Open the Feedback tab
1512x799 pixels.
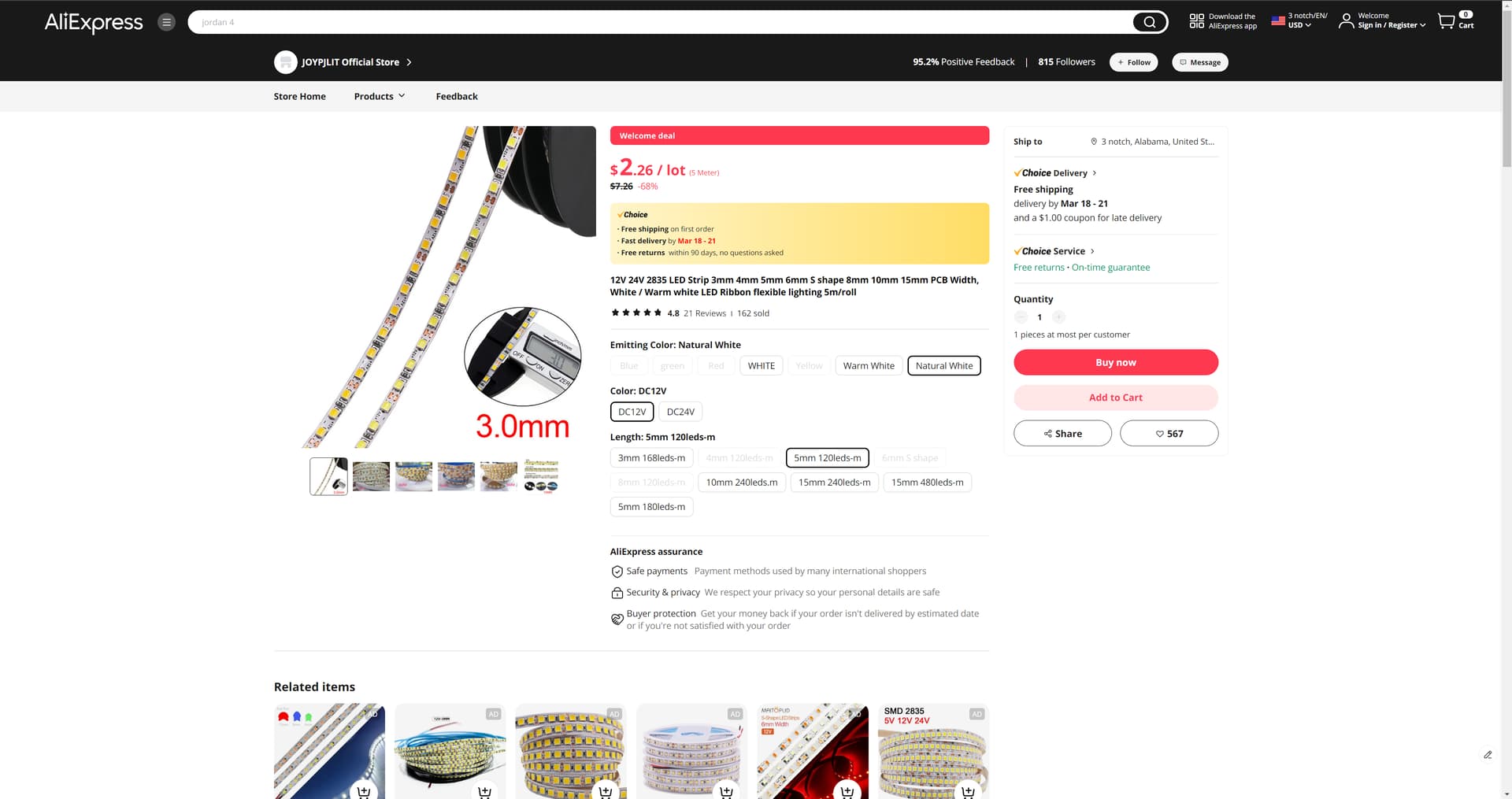pyautogui.click(x=457, y=96)
